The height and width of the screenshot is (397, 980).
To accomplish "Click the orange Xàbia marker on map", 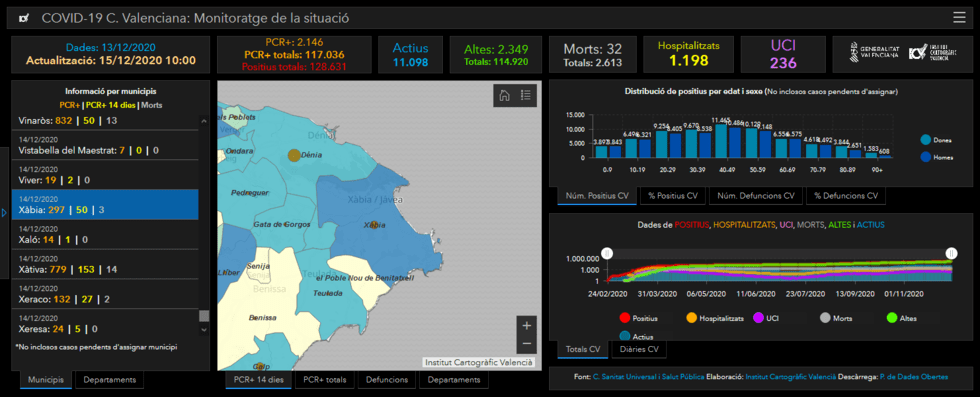I will 373,224.
